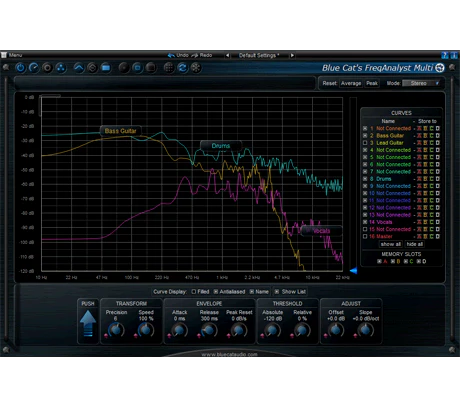Click the Speed knob

click(x=146, y=330)
